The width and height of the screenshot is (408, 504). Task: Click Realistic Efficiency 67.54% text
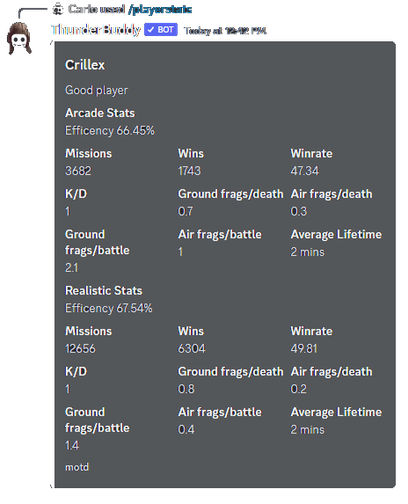coord(109,308)
